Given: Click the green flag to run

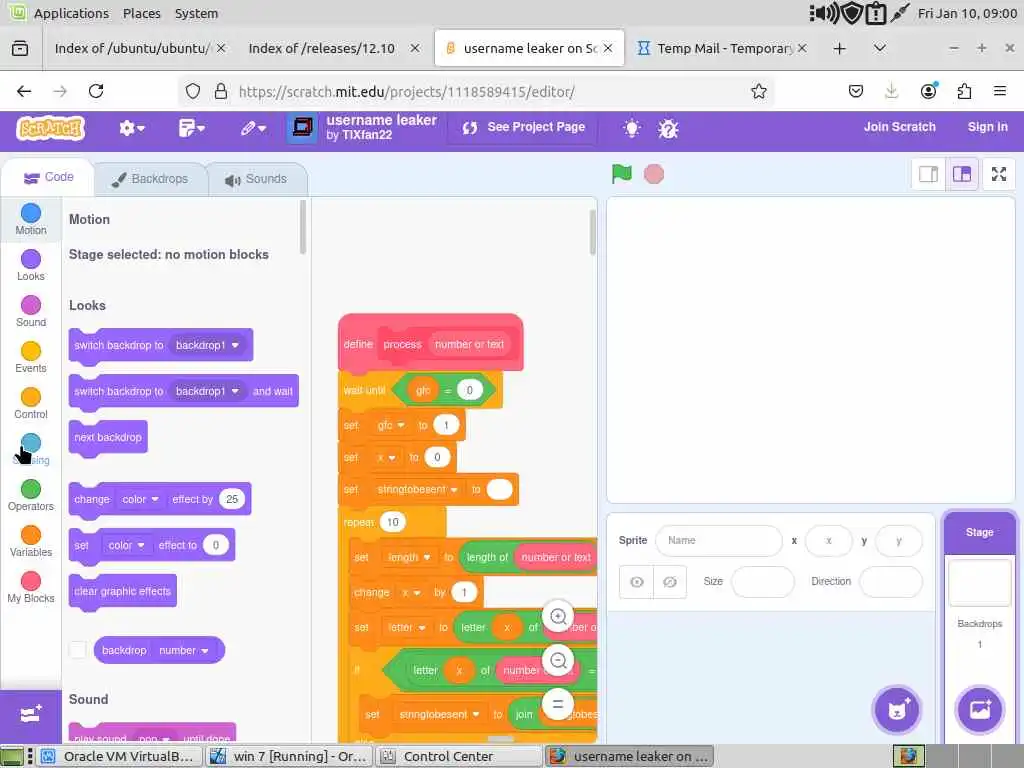Looking at the screenshot, I should tap(622, 174).
